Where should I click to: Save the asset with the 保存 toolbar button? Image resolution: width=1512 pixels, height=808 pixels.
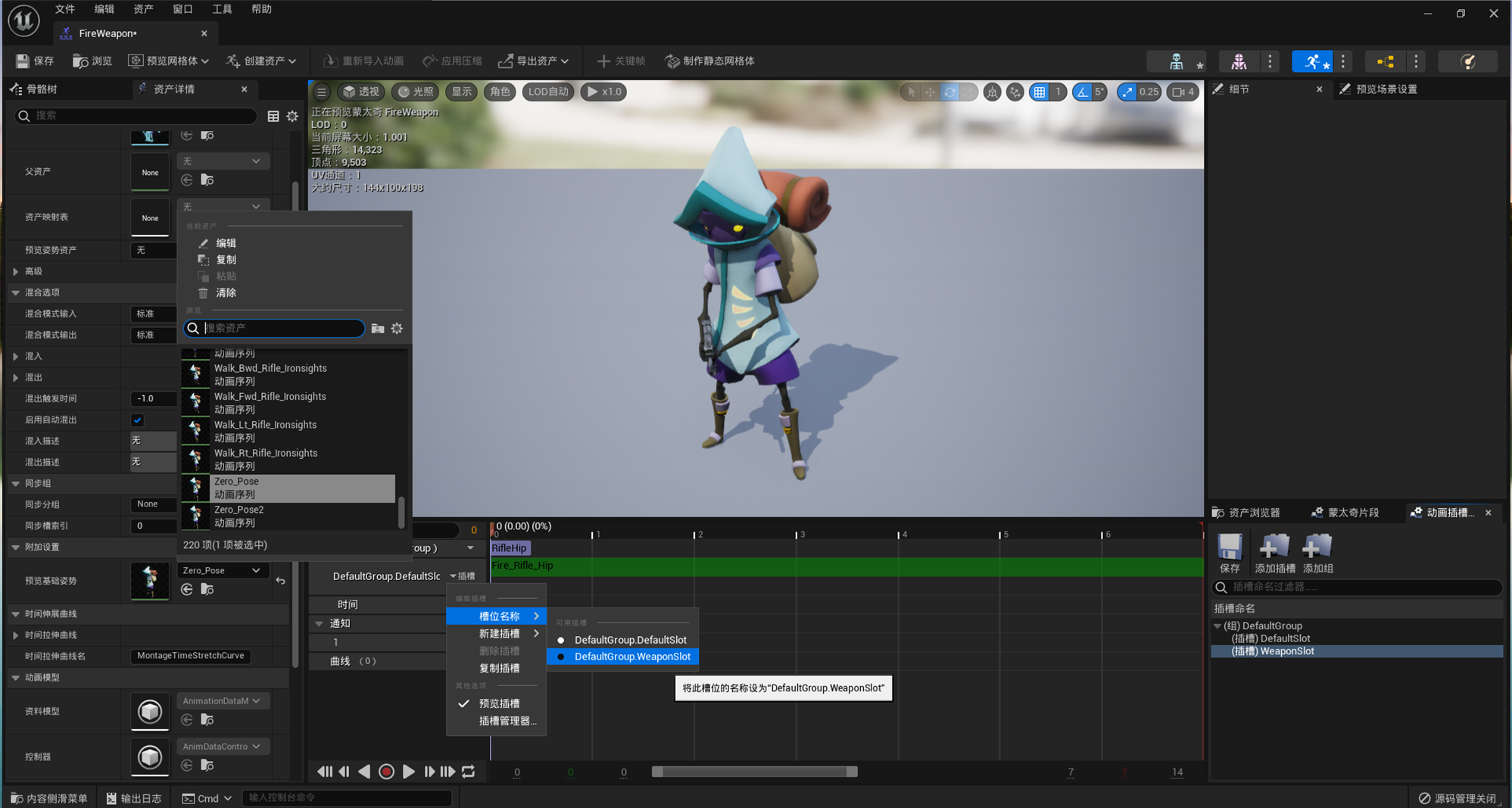point(35,61)
